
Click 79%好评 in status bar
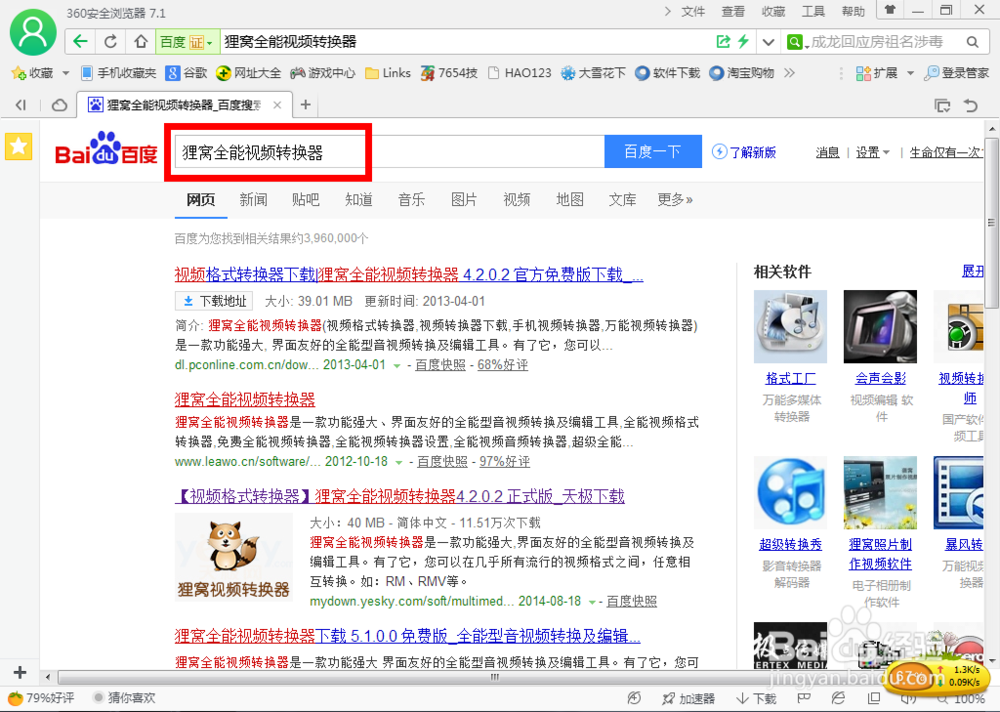coord(41,698)
